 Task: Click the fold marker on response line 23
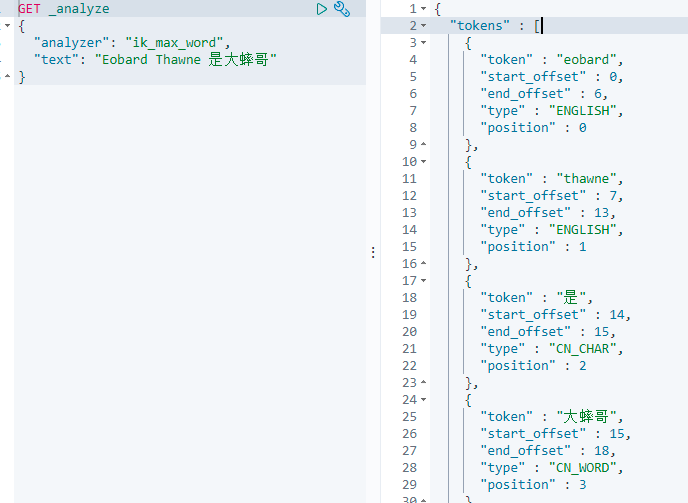422,383
